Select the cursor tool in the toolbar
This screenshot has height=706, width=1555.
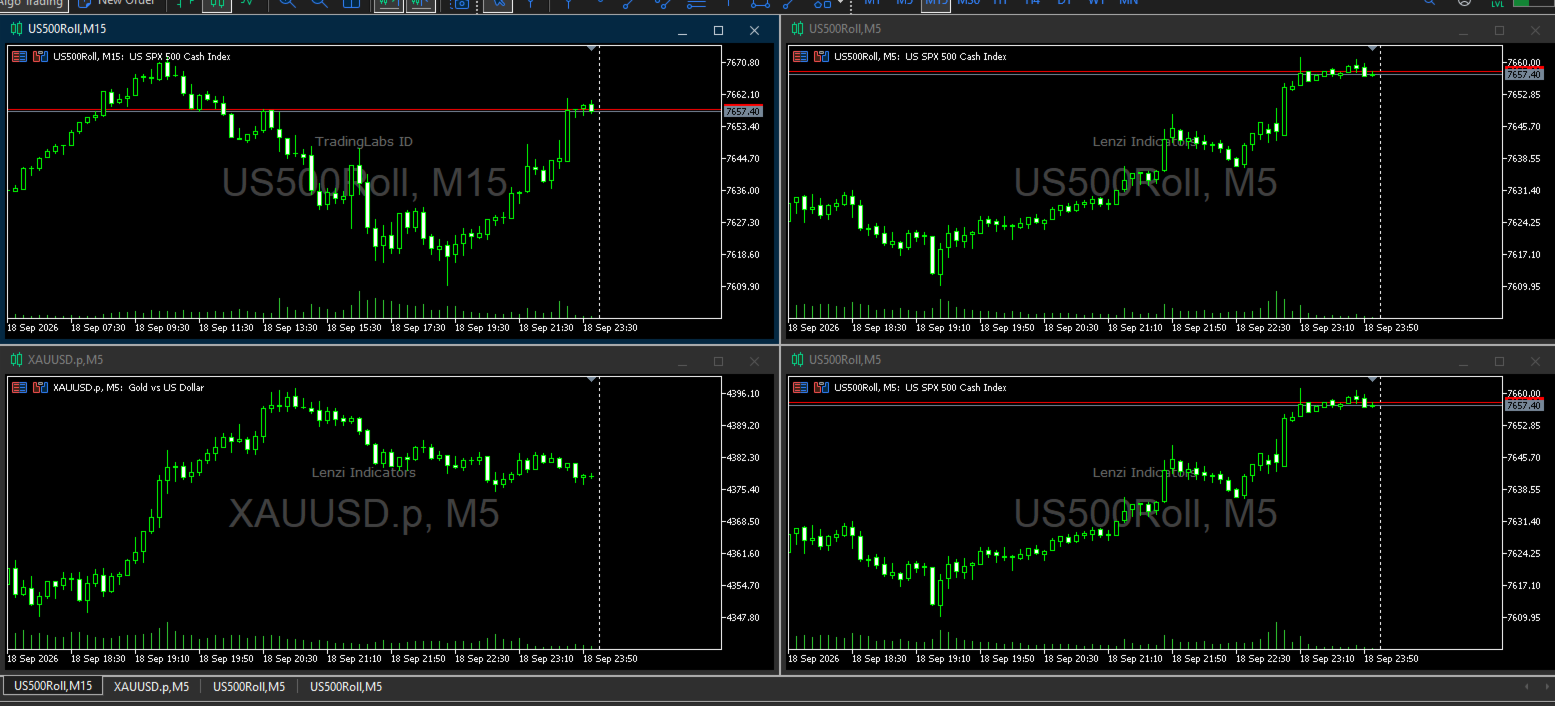[498, 4]
